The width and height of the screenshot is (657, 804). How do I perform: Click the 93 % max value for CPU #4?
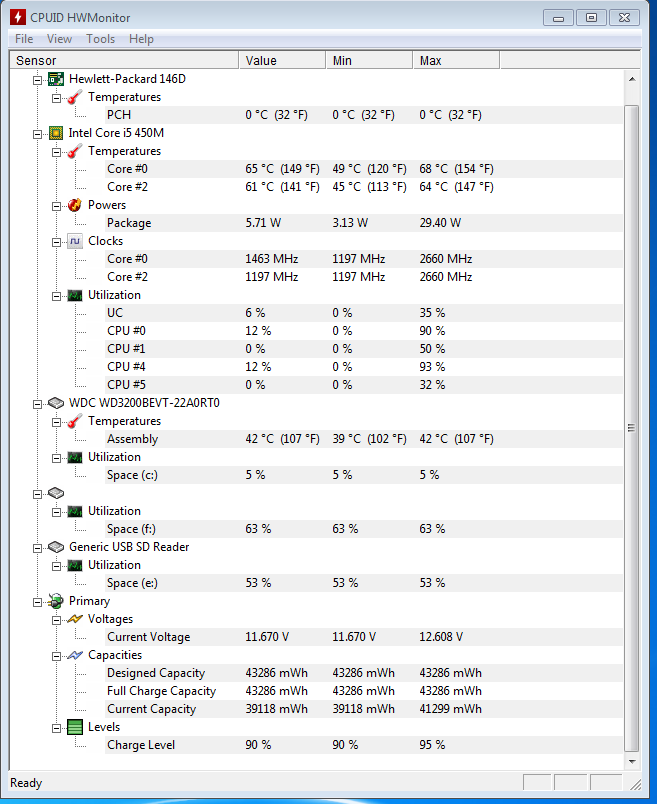[432, 367]
